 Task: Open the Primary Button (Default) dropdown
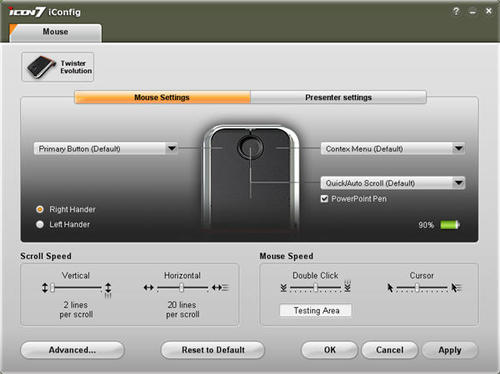[x=105, y=149]
